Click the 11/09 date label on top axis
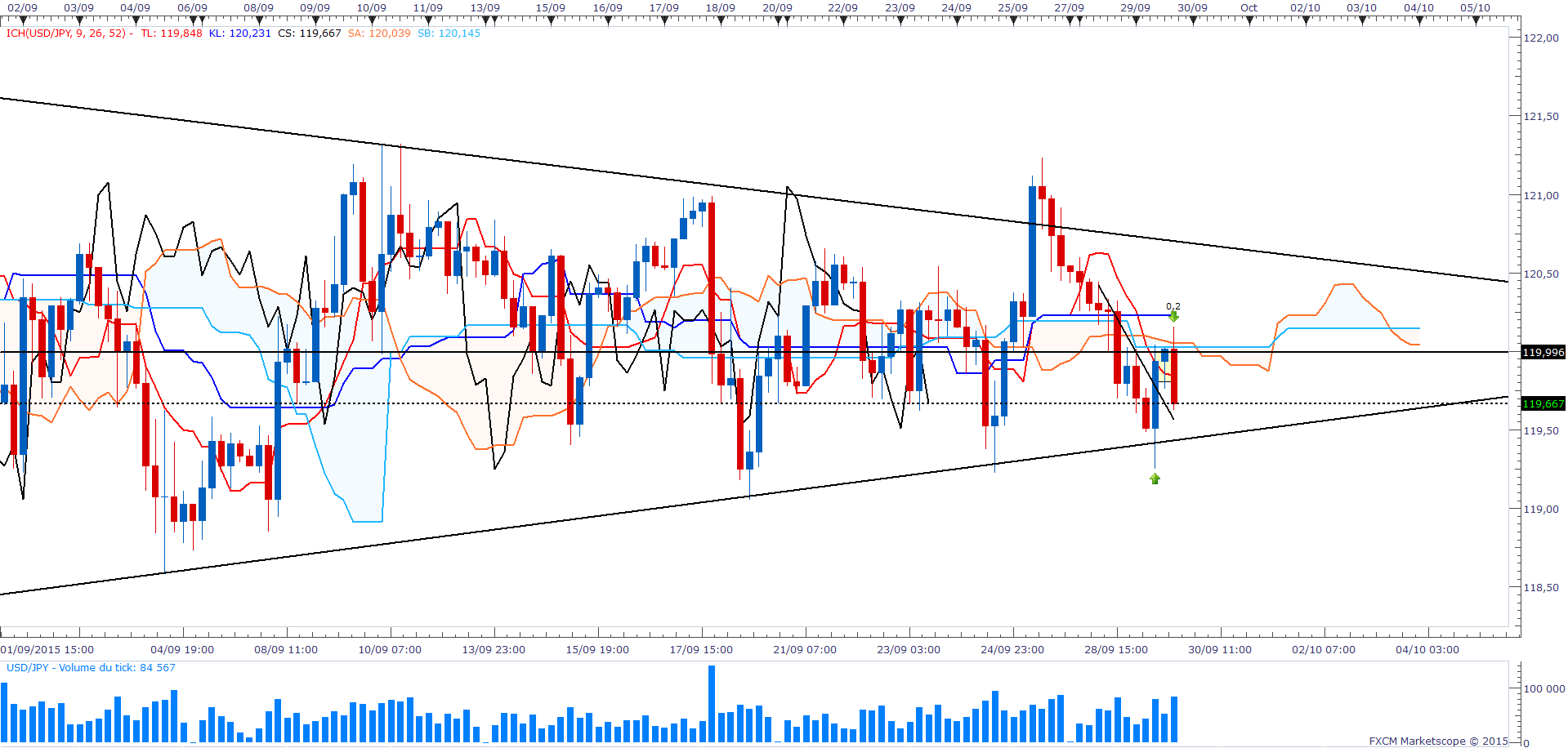This screenshot has height=748, width=1568. [x=427, y=8]
